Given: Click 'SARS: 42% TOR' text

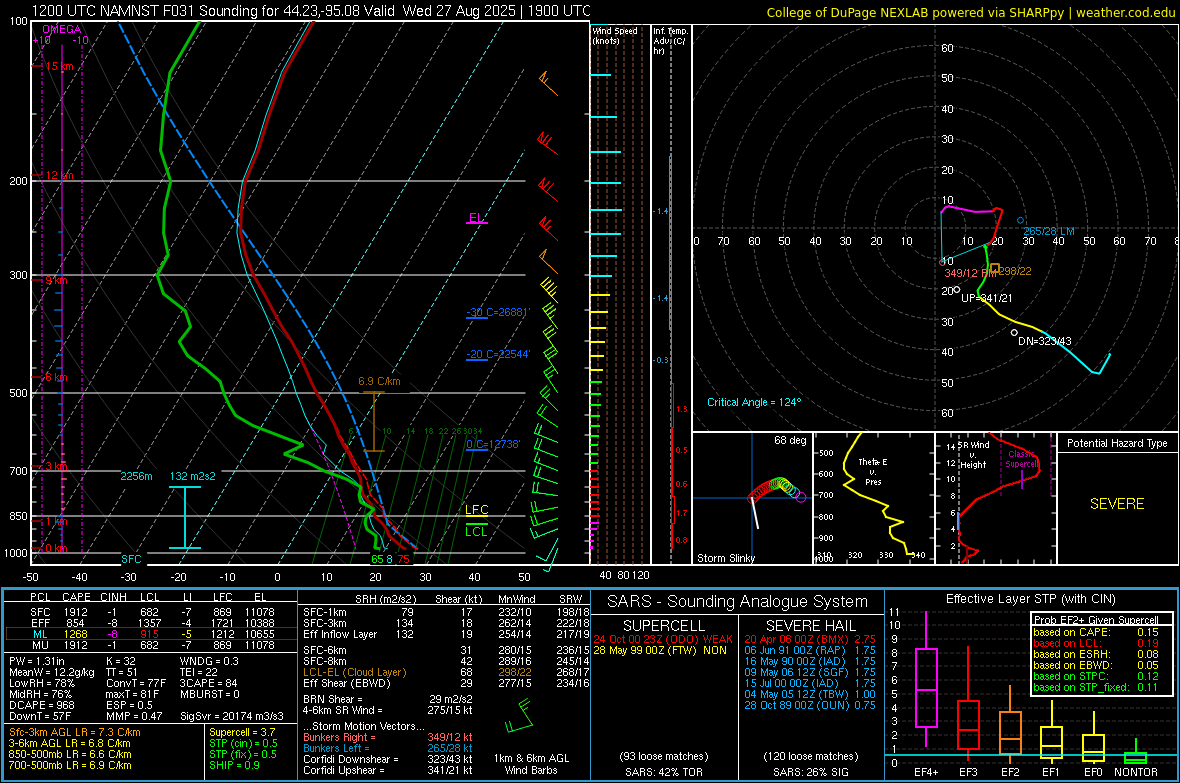Looking at the screenshot, I should click(x=663, y=772).
